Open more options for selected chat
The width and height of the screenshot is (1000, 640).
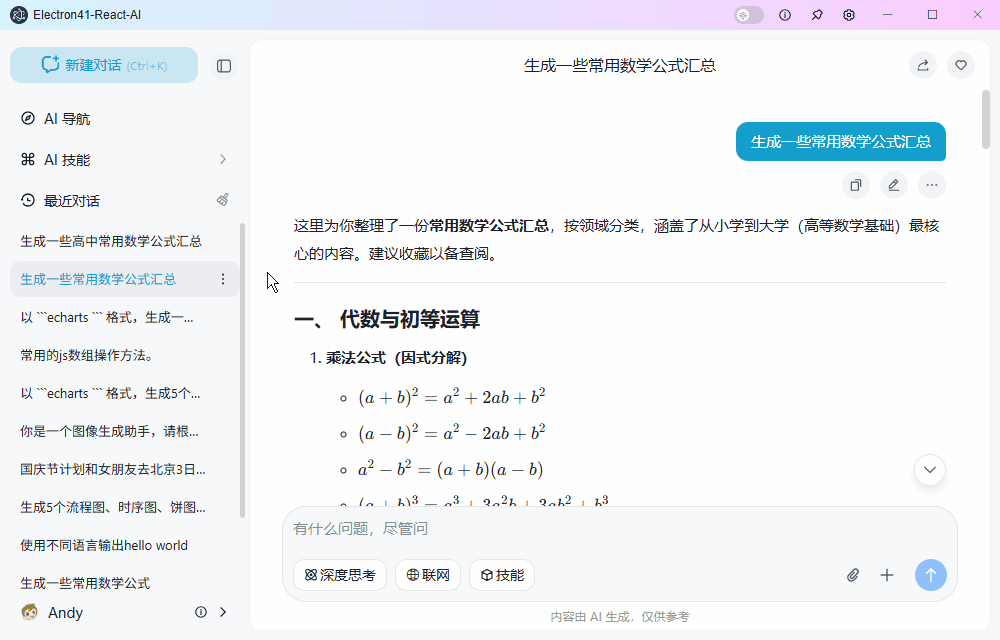tap(223, 279)
